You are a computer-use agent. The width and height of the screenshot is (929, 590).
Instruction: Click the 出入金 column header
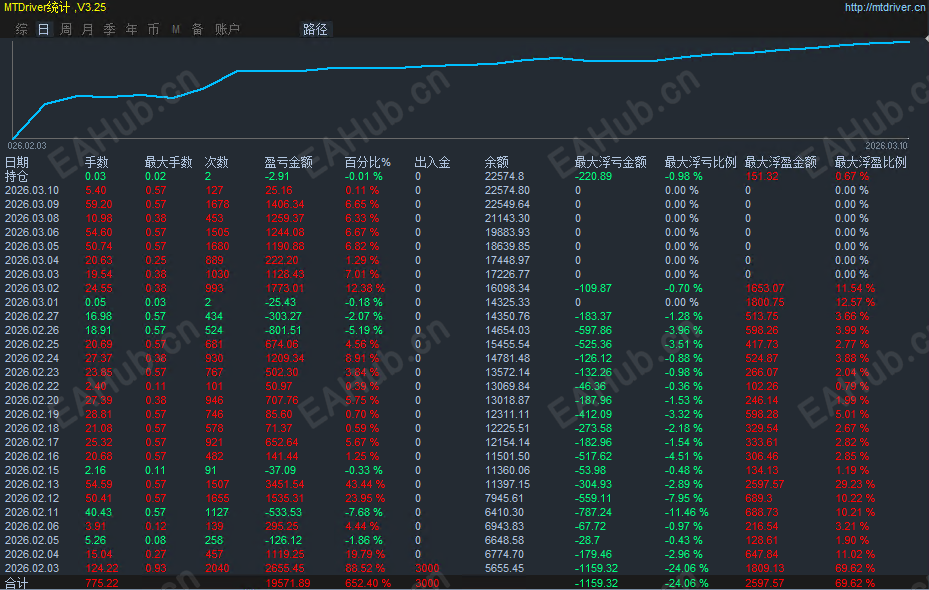pos(433,162)
